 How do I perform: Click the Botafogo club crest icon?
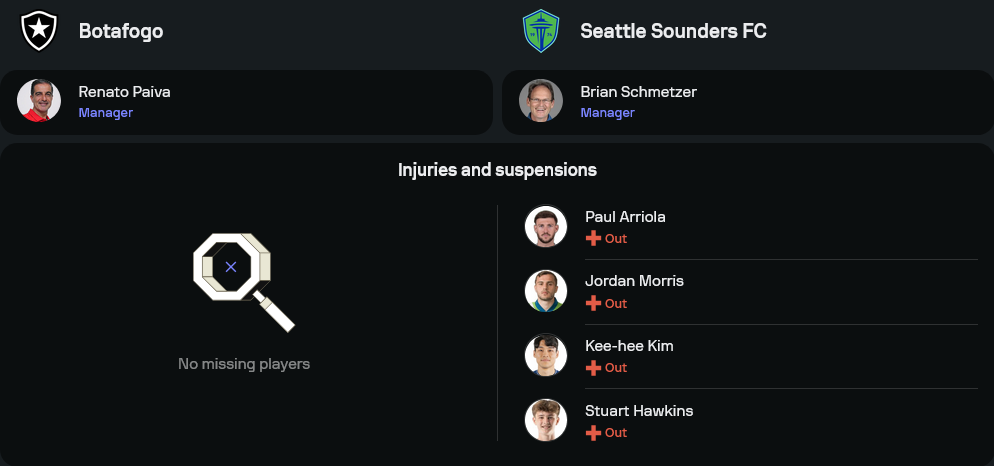point(39,31)
